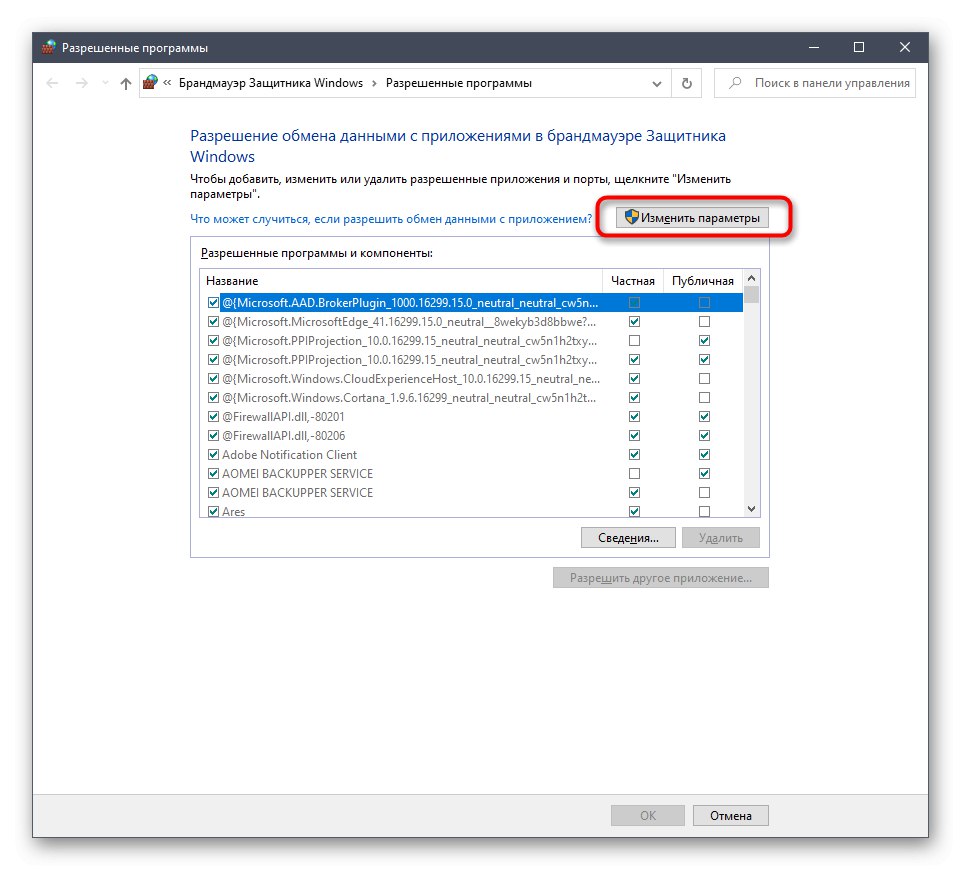Uncheck Adobe Notification Client
This screenshot has height=870, width=961.
click(213, 454)
